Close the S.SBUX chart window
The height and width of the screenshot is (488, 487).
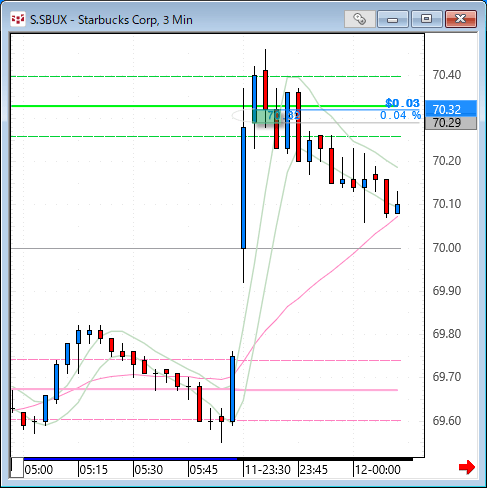click(x=461, y=19)
